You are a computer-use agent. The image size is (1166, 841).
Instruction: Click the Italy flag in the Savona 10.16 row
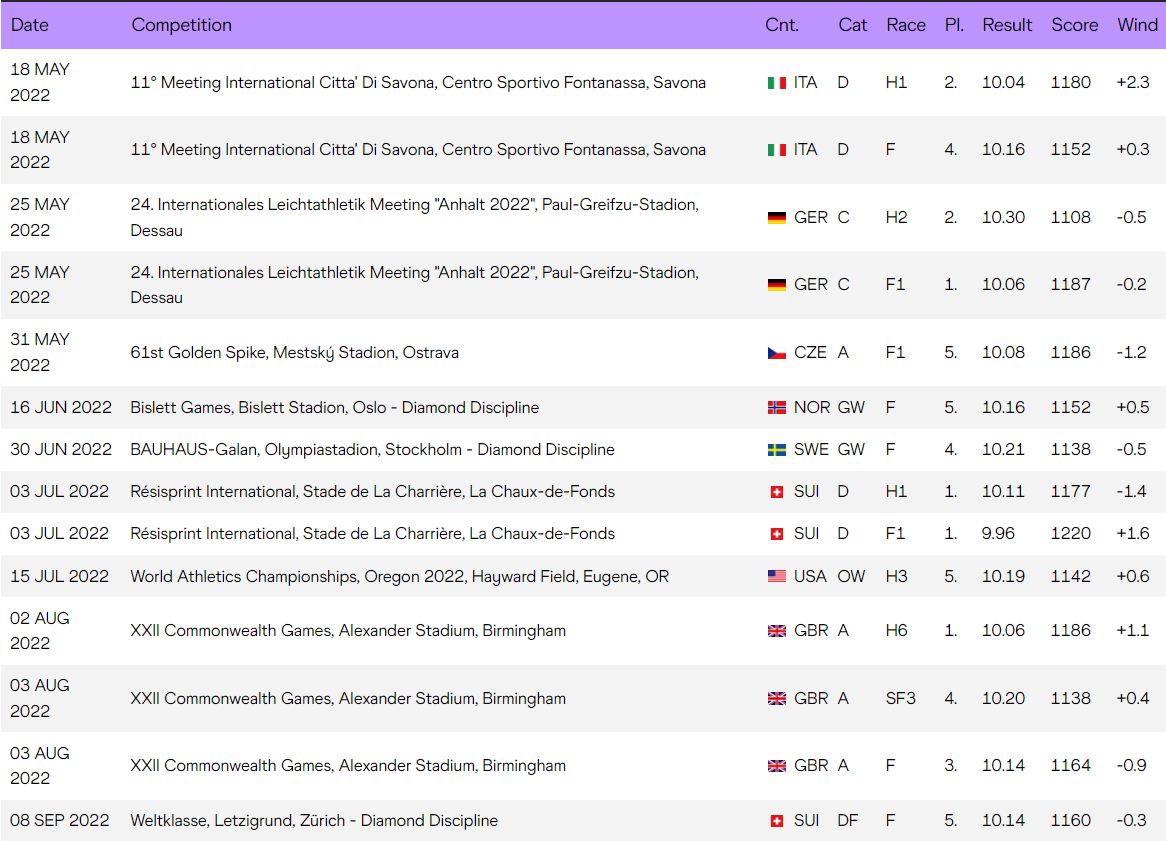click(x=776, y=150)
